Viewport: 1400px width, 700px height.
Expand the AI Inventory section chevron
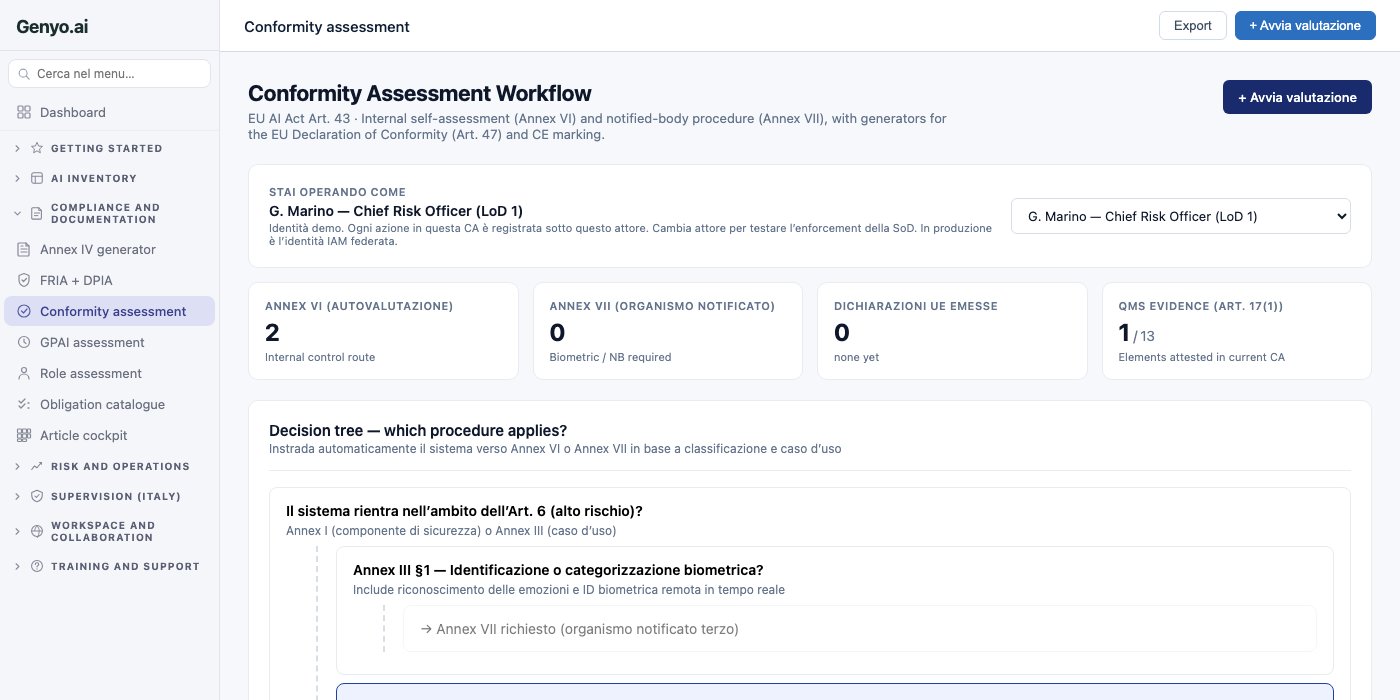pyautogui.click(x=17, y=179)
